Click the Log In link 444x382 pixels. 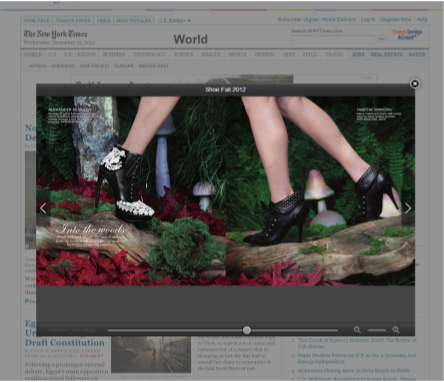pos(368,20)
